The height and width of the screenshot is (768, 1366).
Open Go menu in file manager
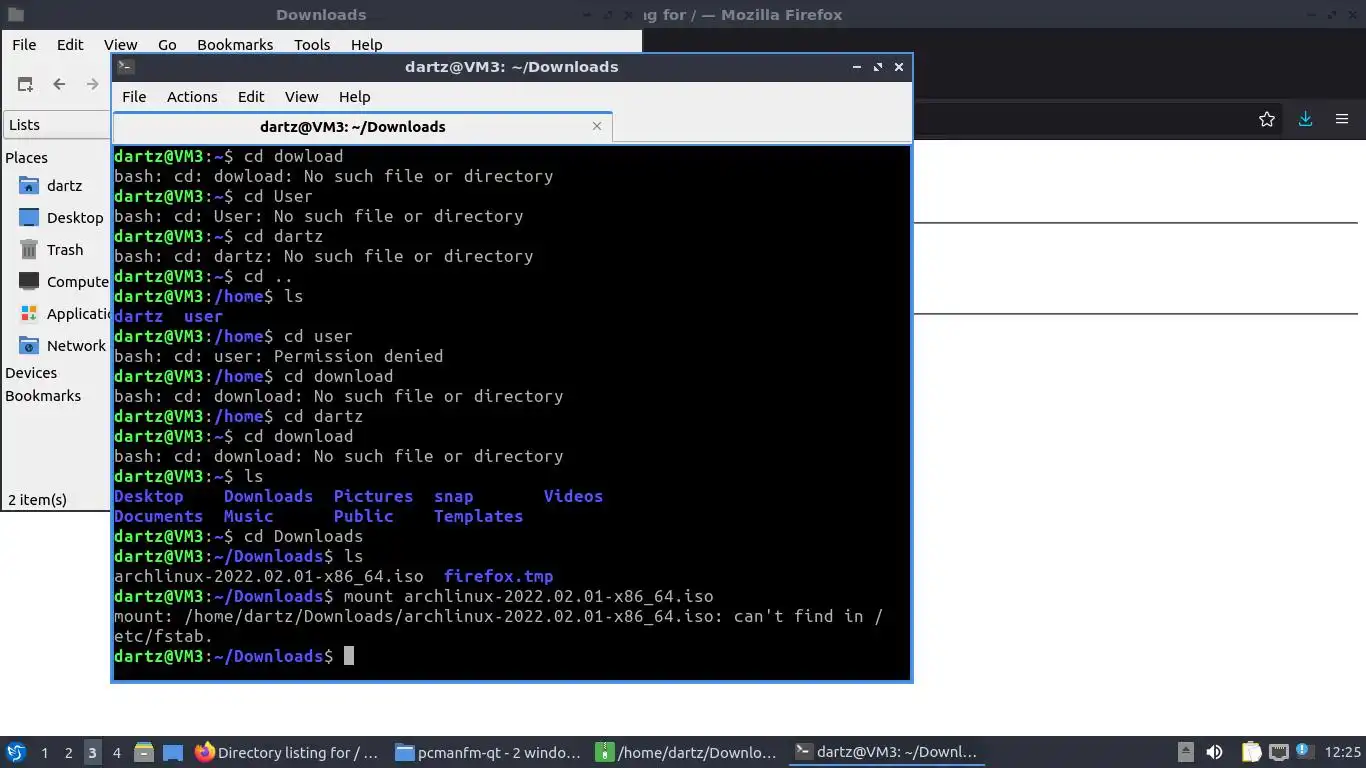click(x=167, y=44)
